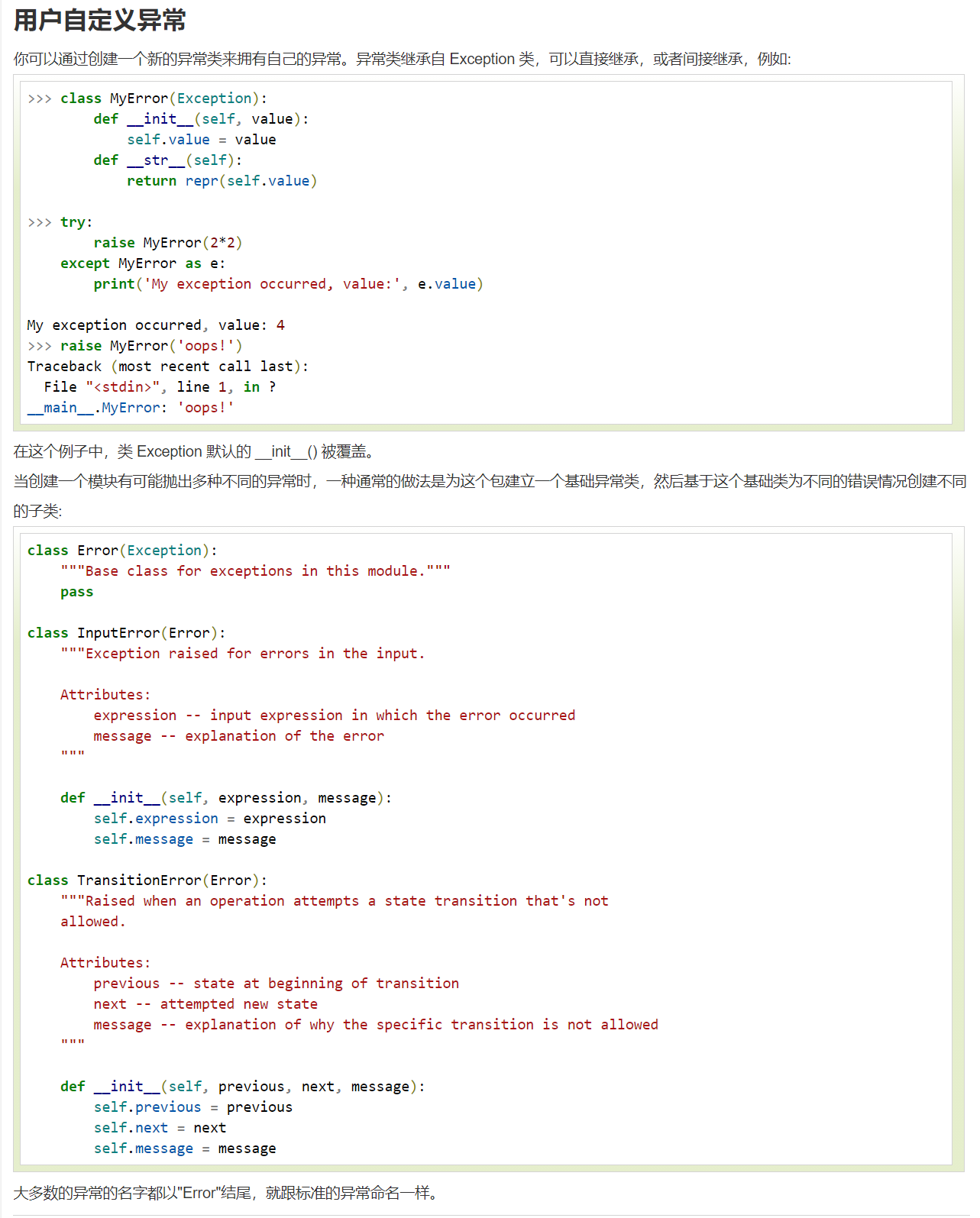The height and width of the screenshot is (1218, 980).
Task: Click the docstring line 'allowed.'
Action: pos(93,922)
